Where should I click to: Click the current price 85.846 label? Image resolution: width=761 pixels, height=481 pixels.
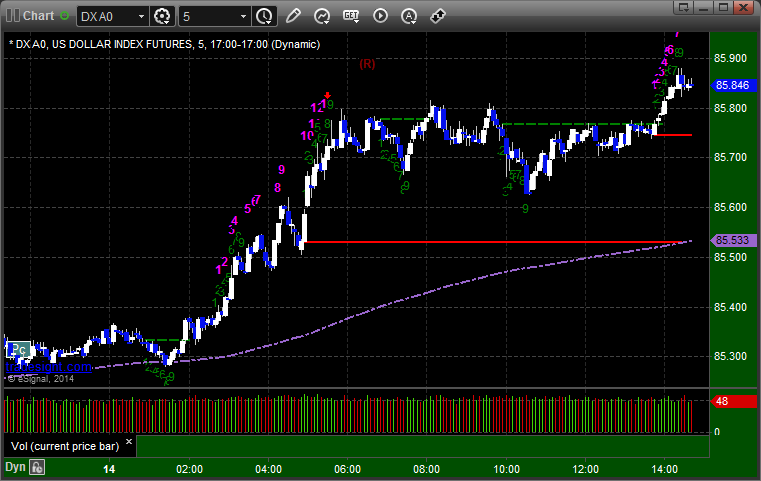pos(732,85)
